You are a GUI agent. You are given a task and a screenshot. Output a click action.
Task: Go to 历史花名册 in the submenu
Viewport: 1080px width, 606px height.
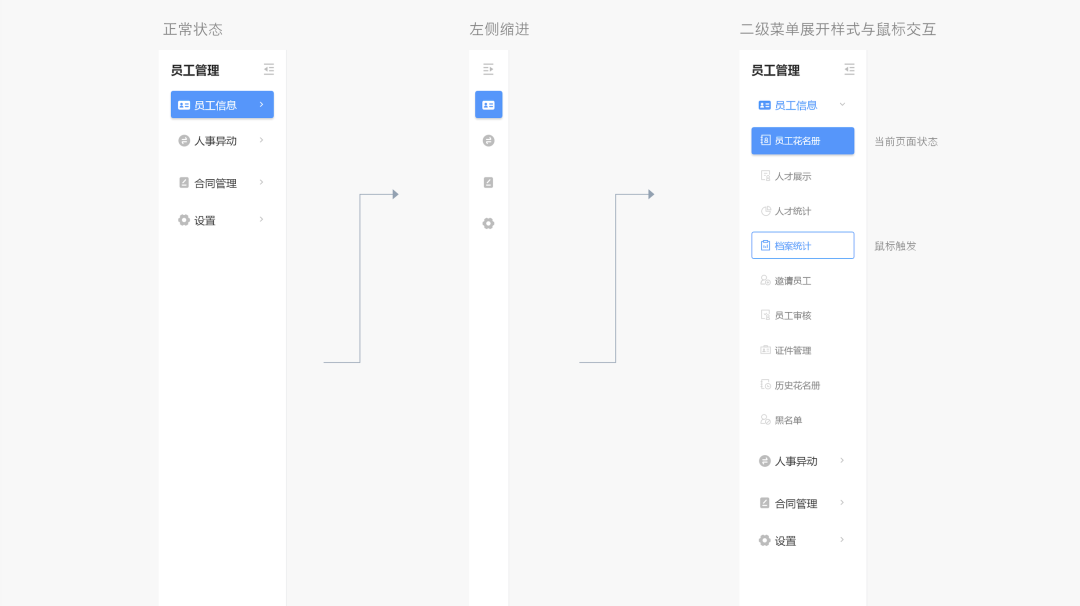pyautogui.click(x=796, y=385)
